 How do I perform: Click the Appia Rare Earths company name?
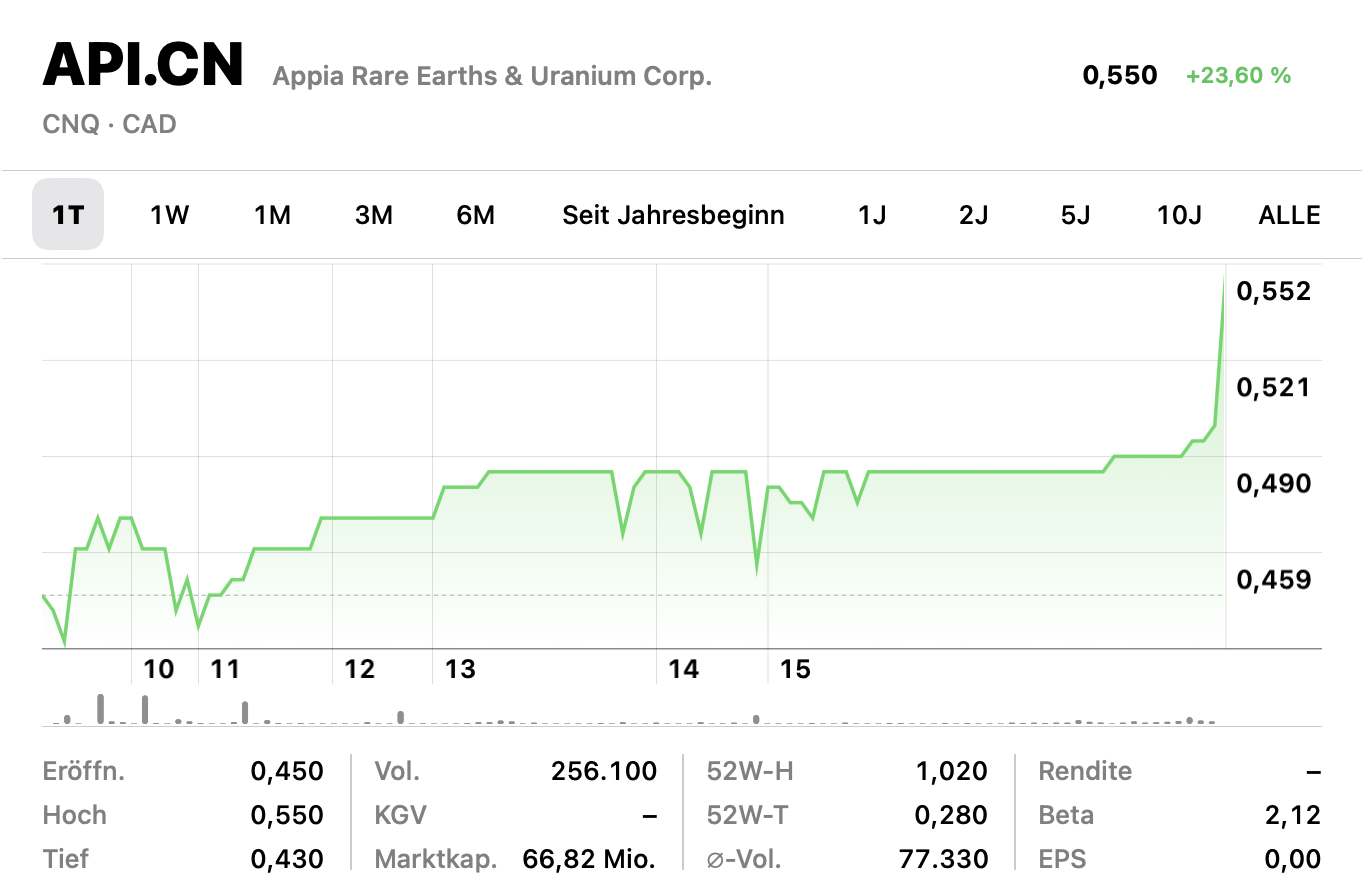coord(492,77)
